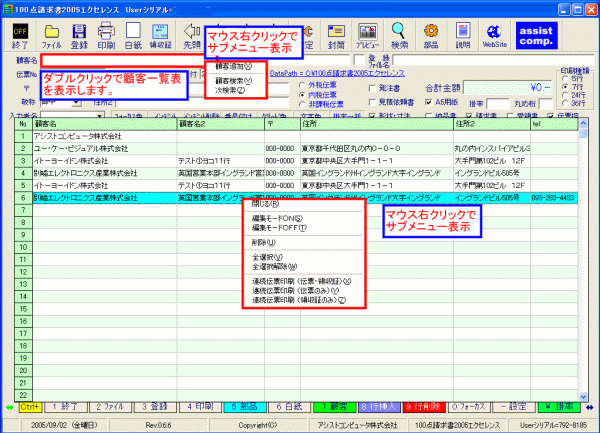This screenshot has height=433, width=600.
Task: Click the yellow Ctrl+ button in bottom bar
Action: click(x=30, y=407)
